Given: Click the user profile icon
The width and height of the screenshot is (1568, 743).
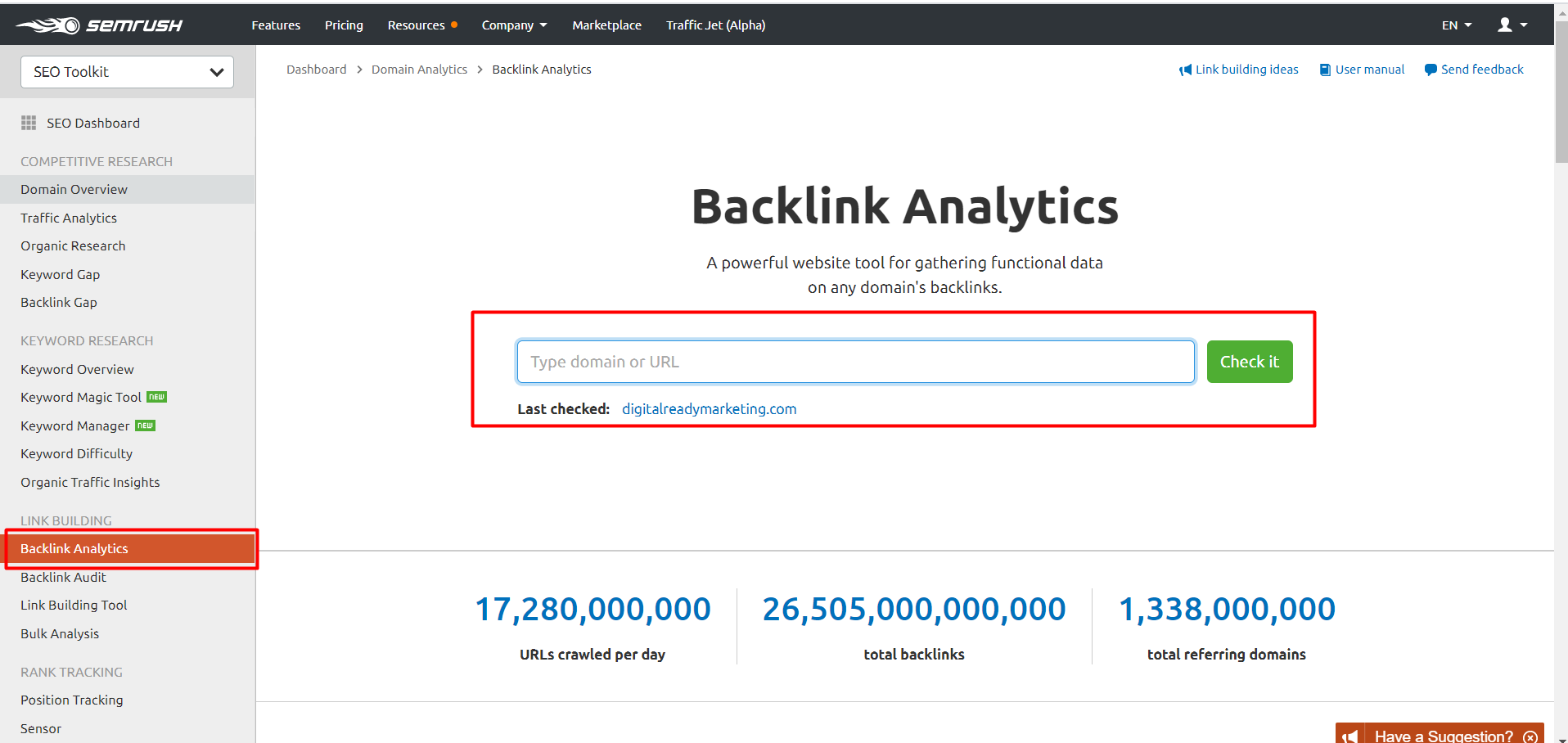Looking at the screenshot, I should click(x=1504, y=25).
